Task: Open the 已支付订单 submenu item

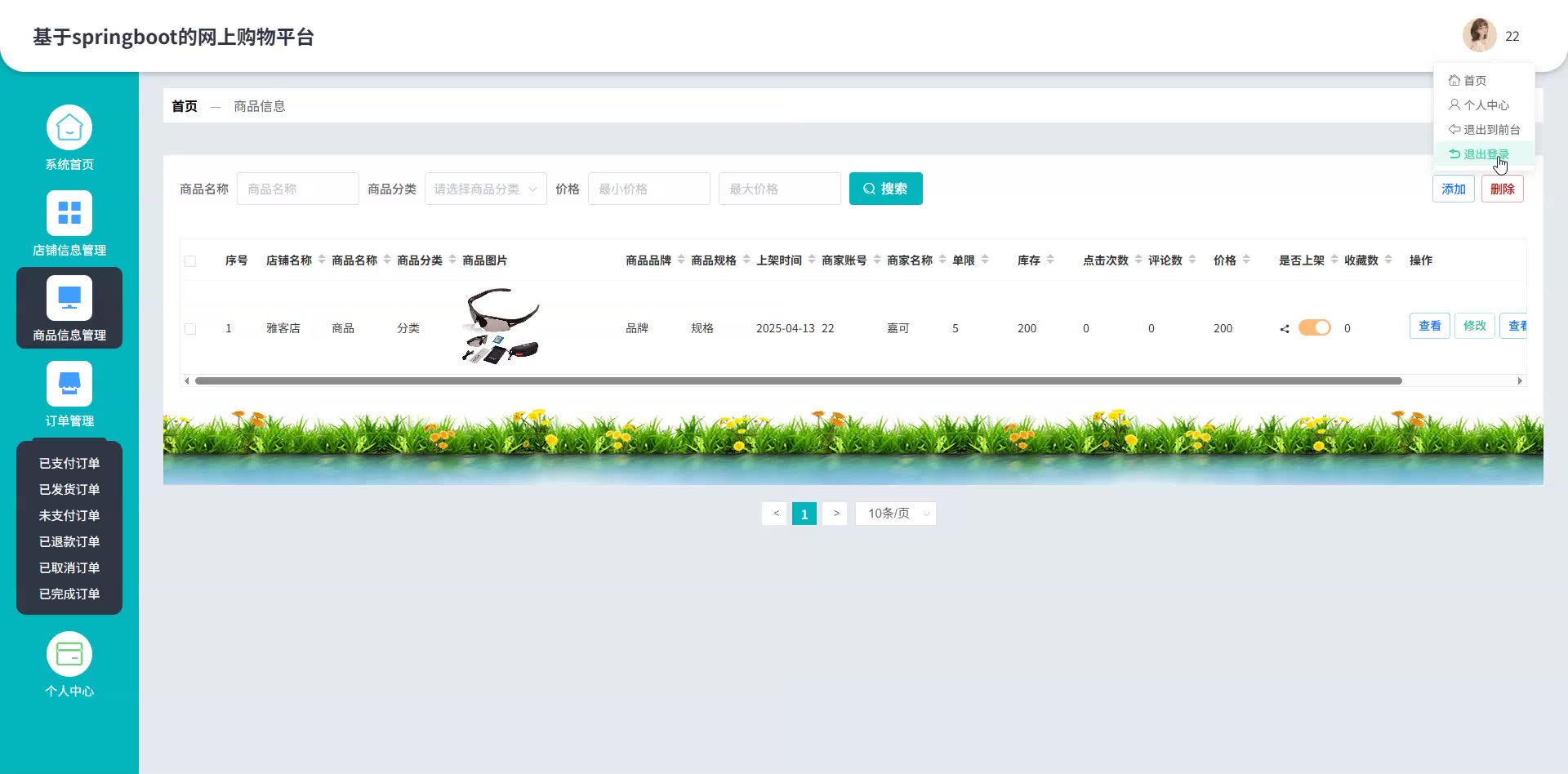Action: click(69, 463)
